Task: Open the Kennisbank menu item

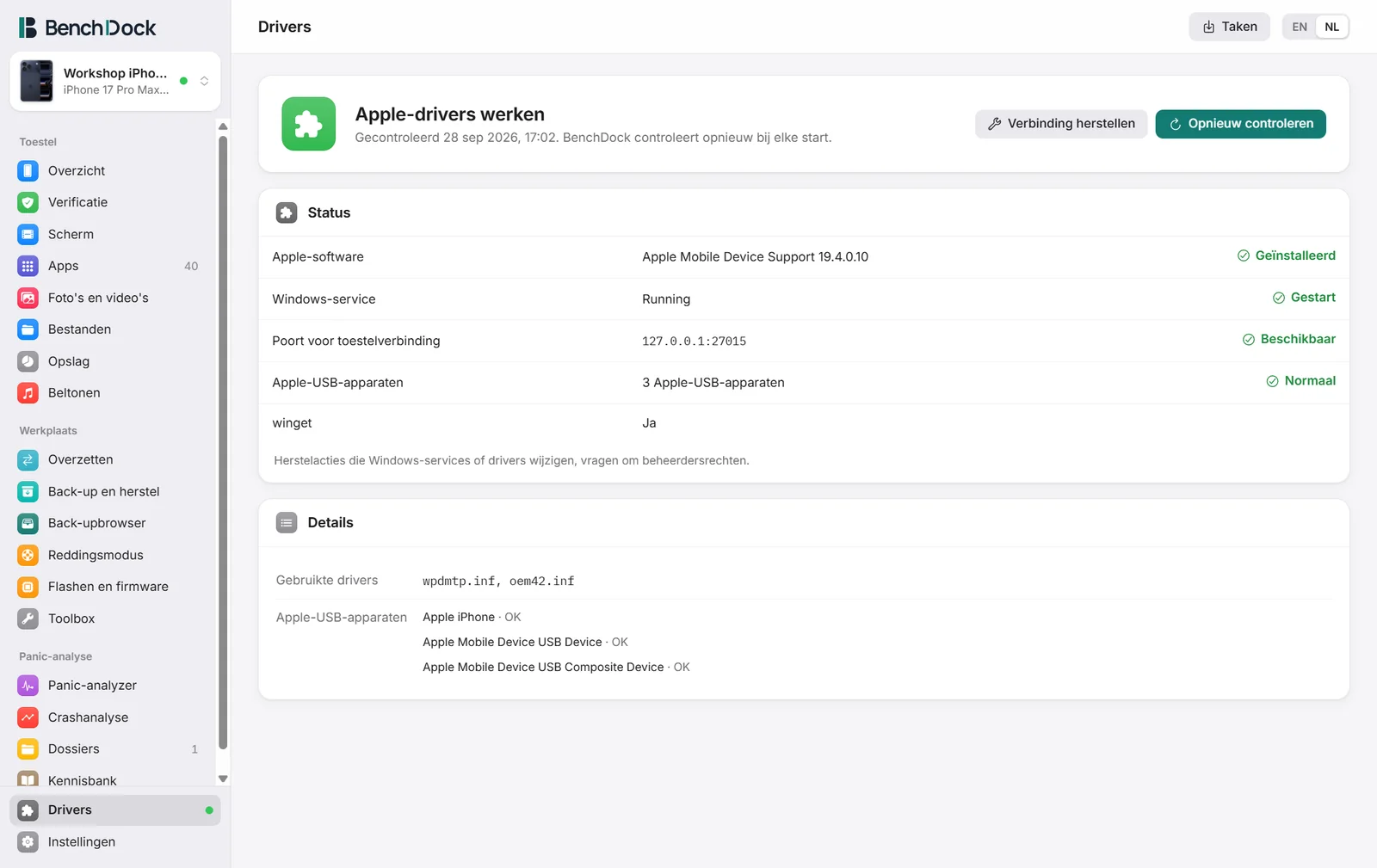Action: [82, 780]
